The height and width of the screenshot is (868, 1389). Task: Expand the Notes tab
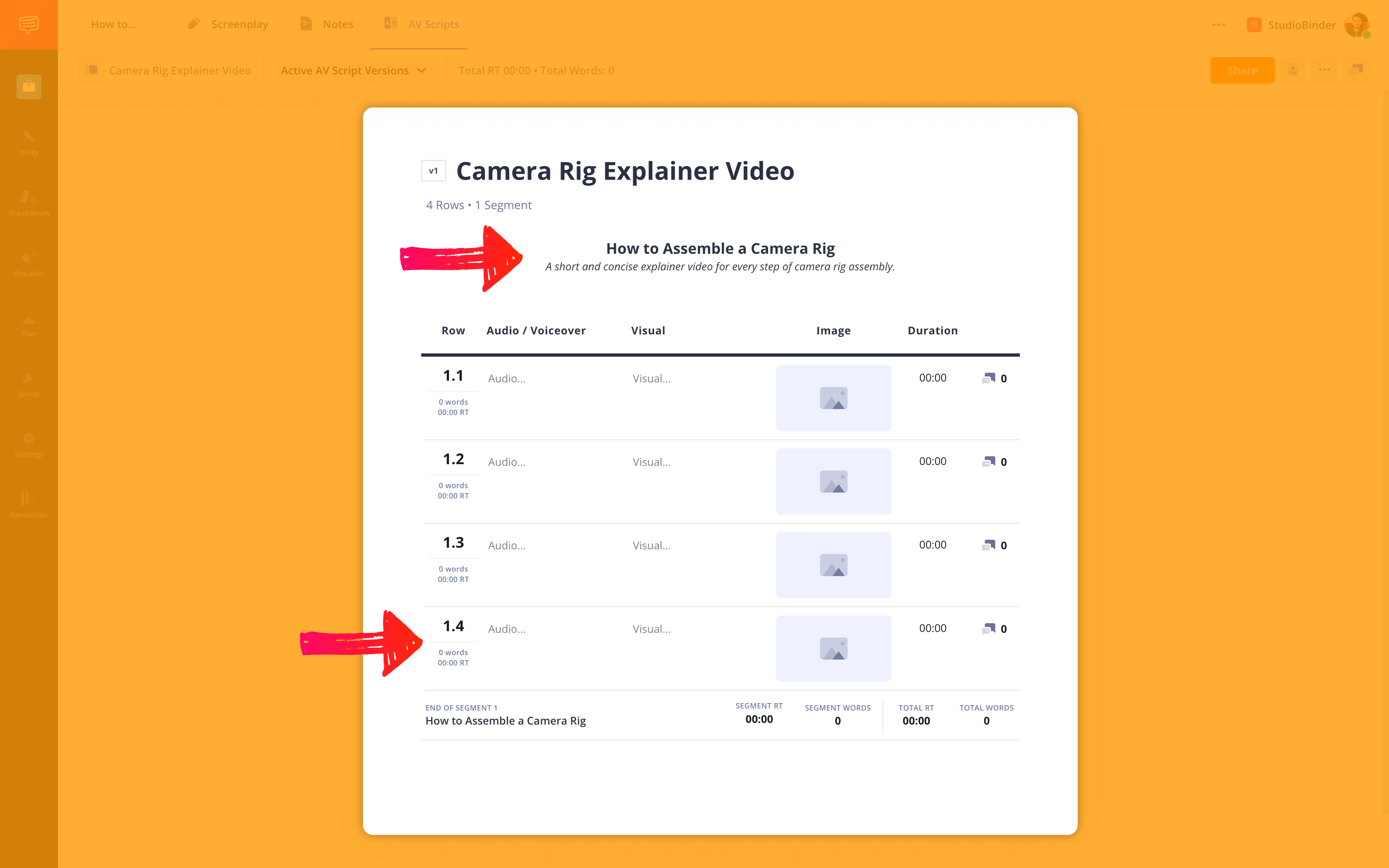click(x=338, y=24)
